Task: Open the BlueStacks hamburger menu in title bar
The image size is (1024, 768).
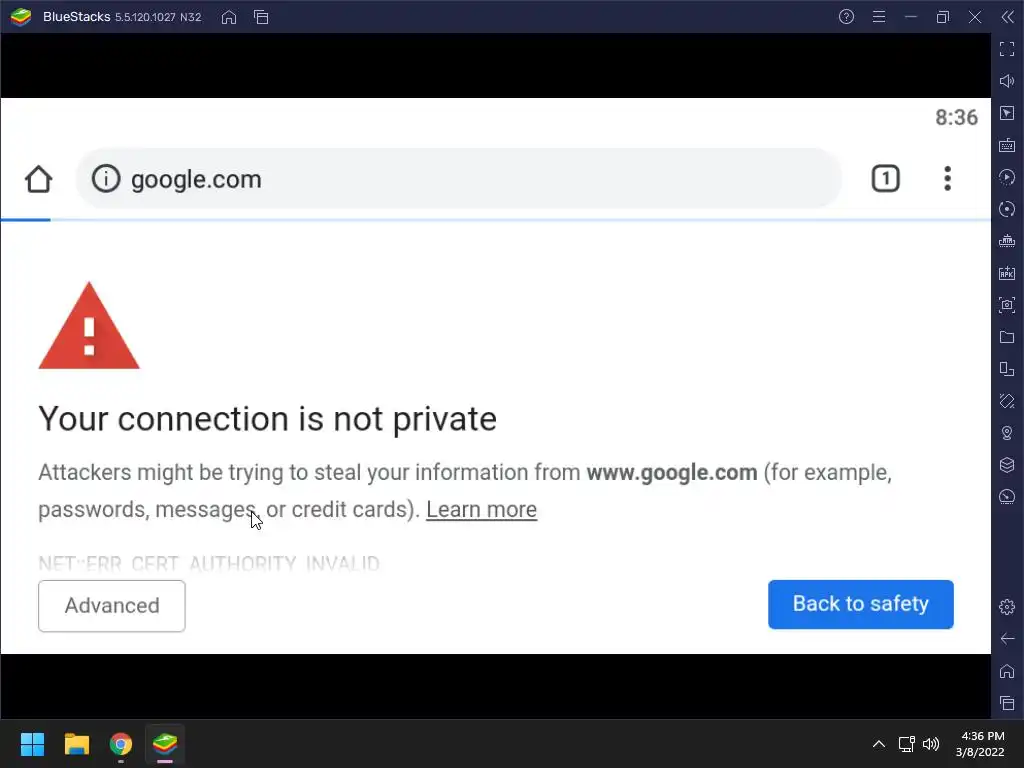Action: click(879, 17)
